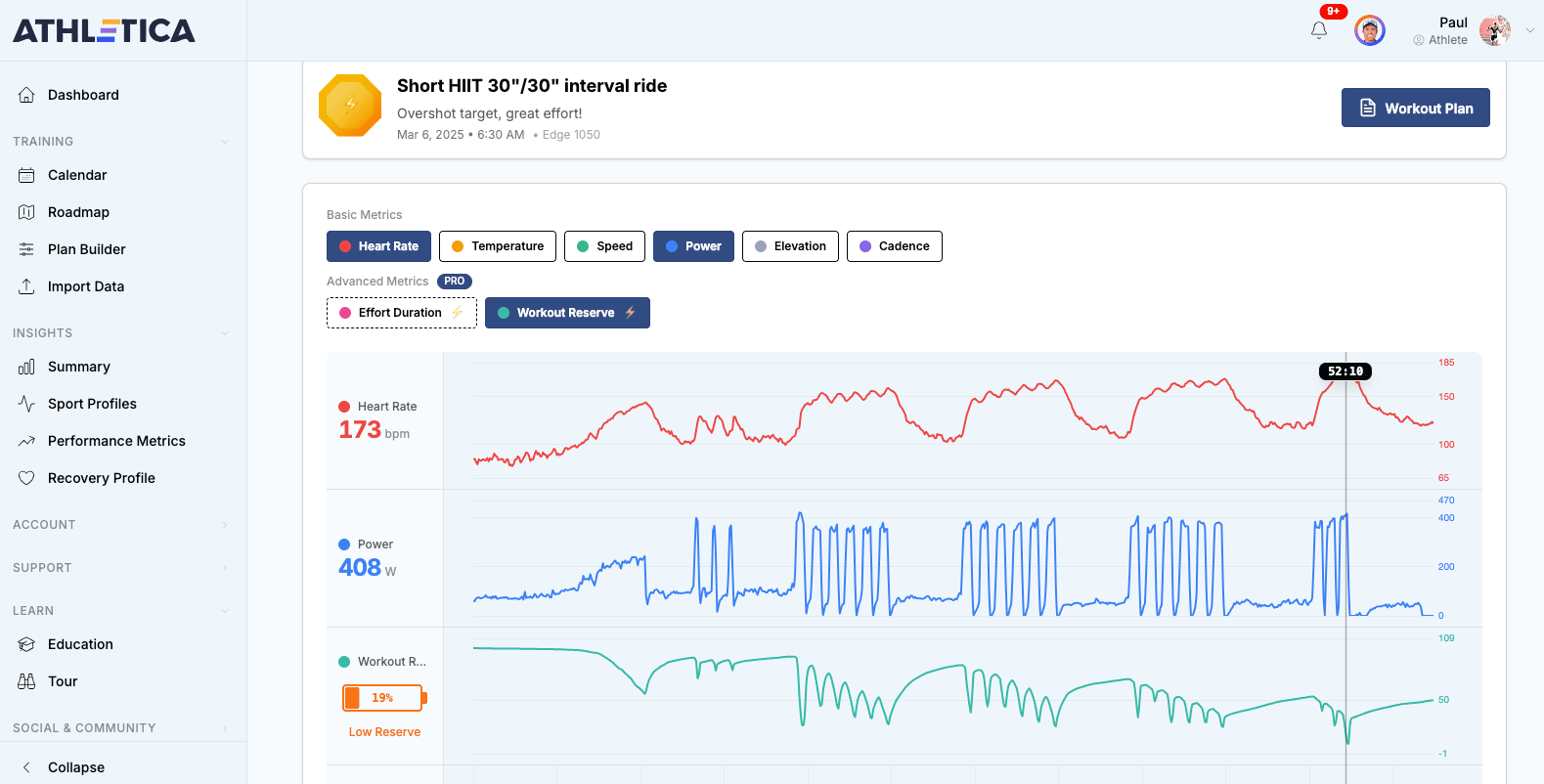
Task: Click the Workout Reserve battery indicator
Action: click(383, 698)
